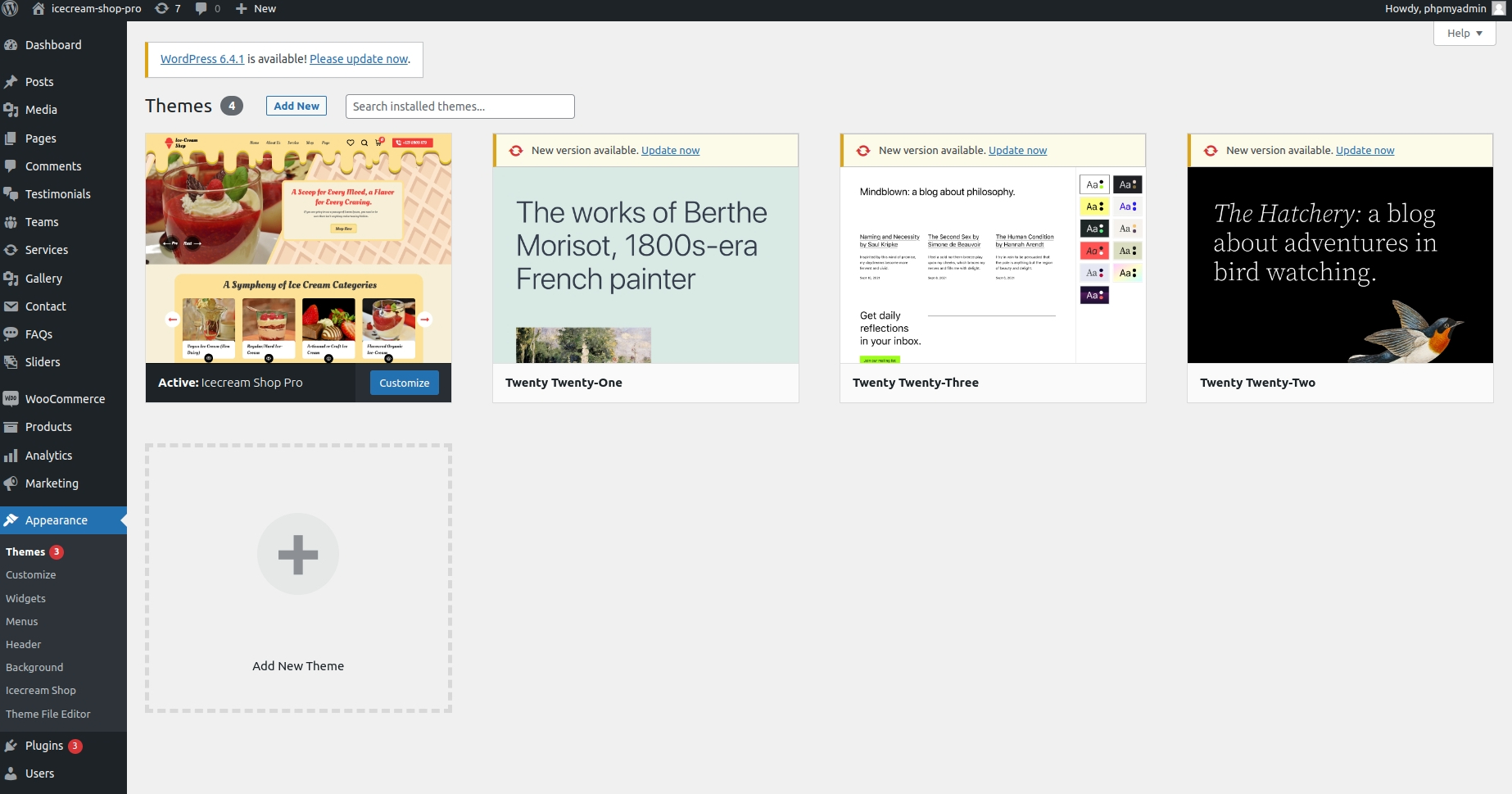Screen dimensions: 1512x794
Task: Click the Please update now link
Action: tap(359, 59)
